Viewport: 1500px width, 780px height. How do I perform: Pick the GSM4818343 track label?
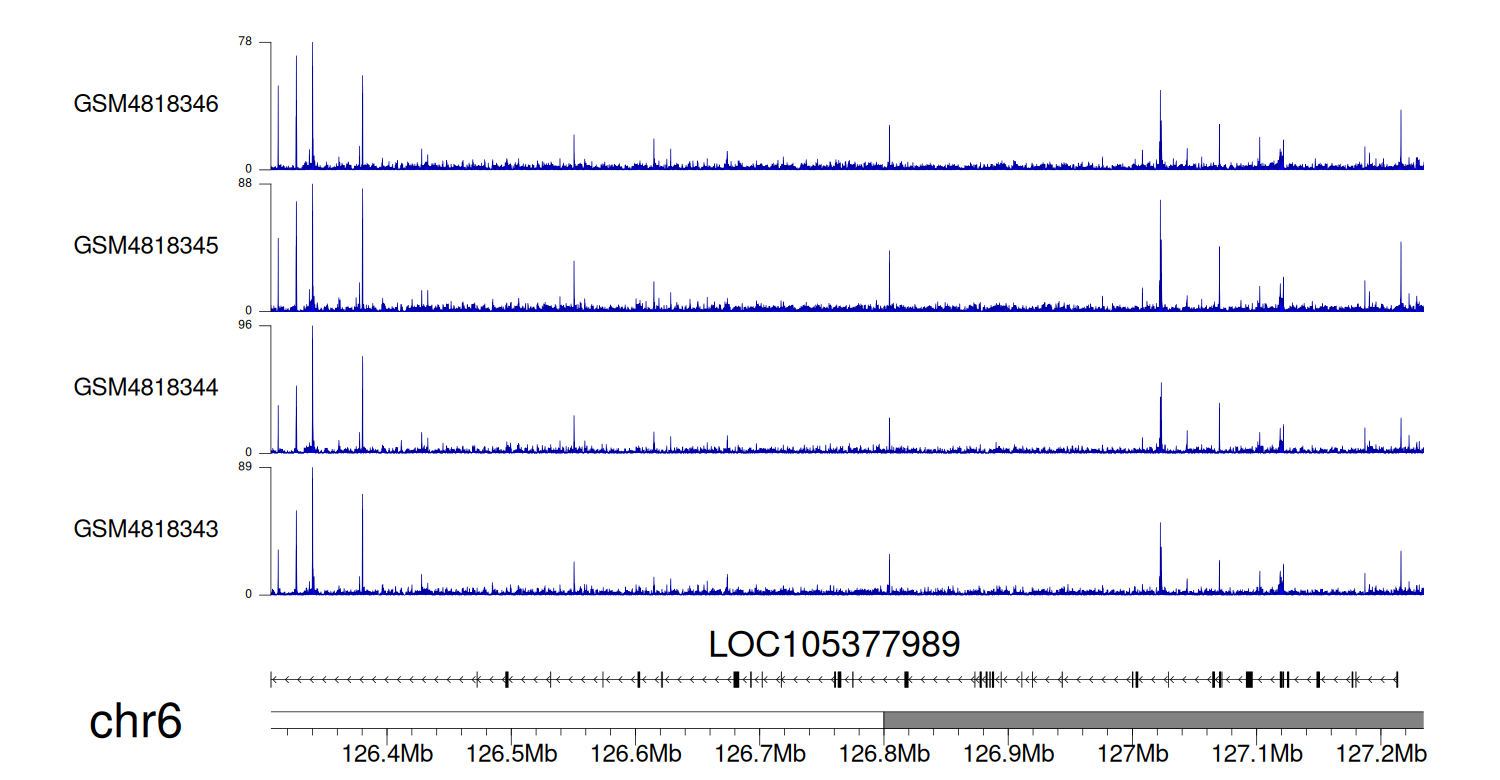point(146,529)
